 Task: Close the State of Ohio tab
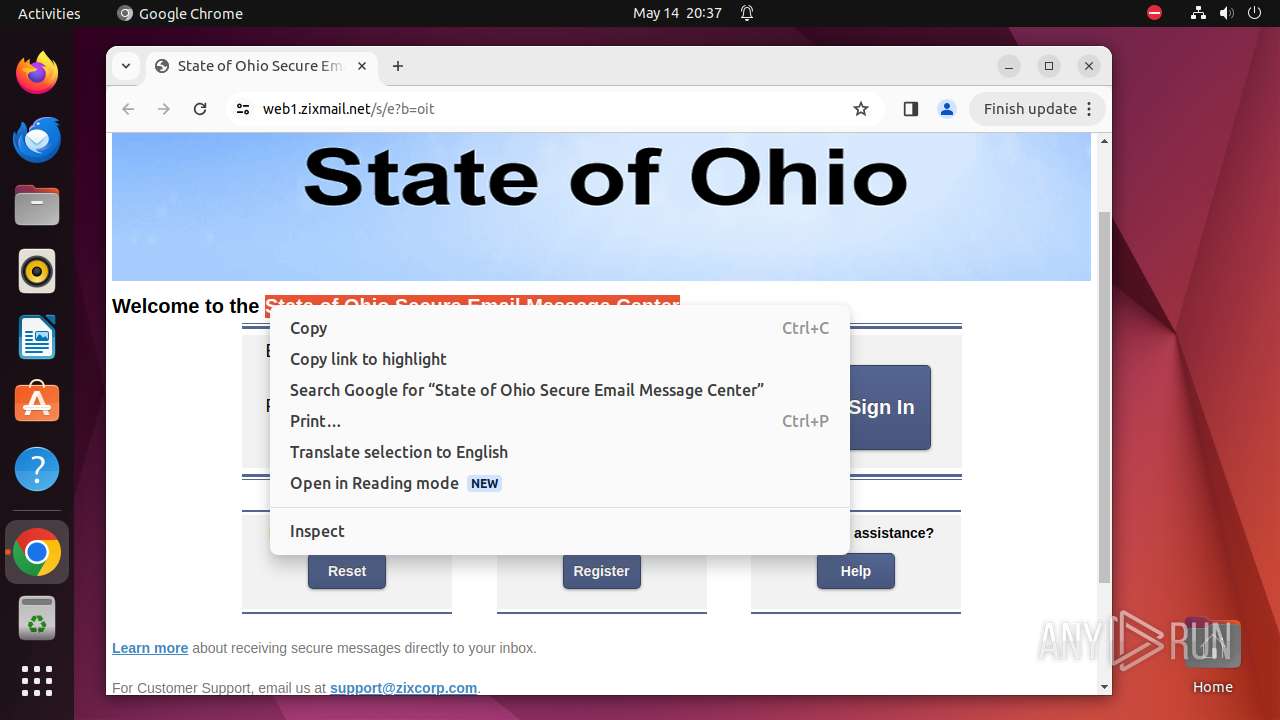tap(362, 66)
